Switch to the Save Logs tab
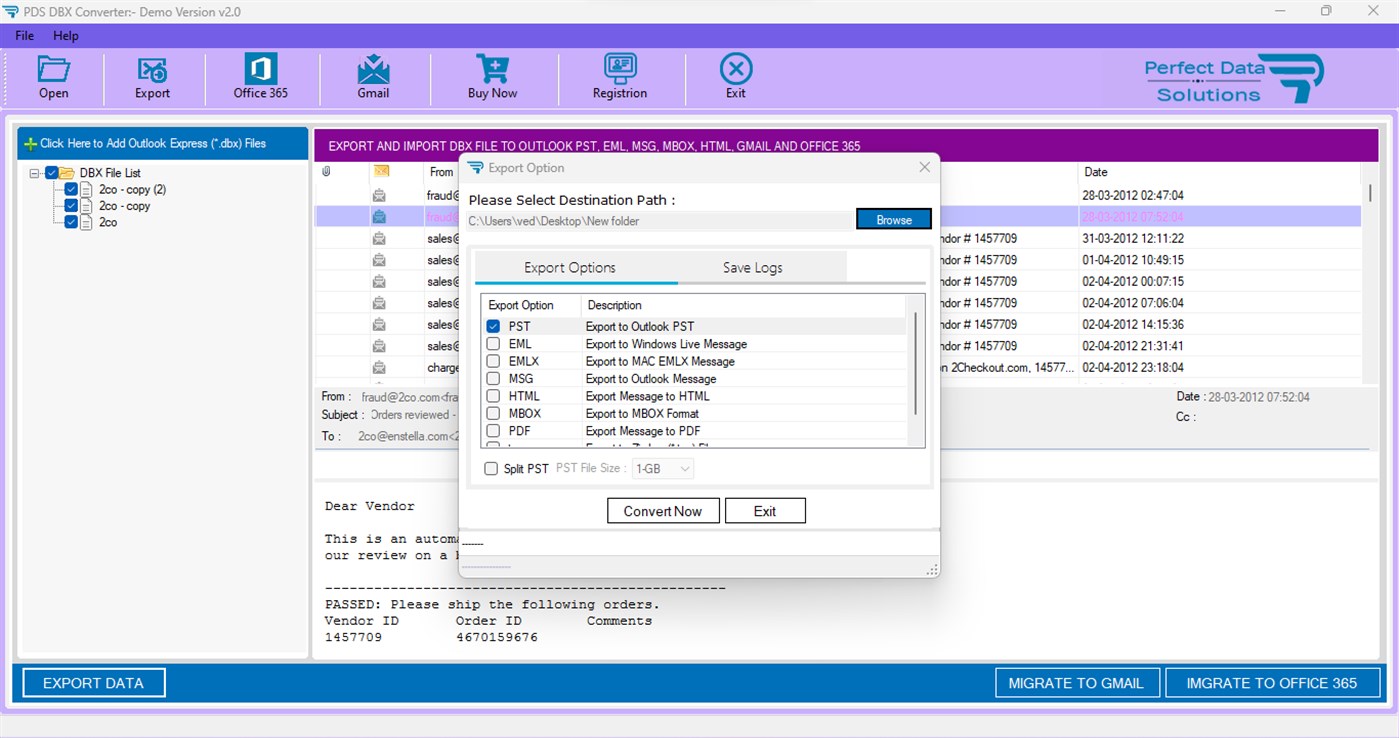The image size is (1399, 738). (751, 267)
